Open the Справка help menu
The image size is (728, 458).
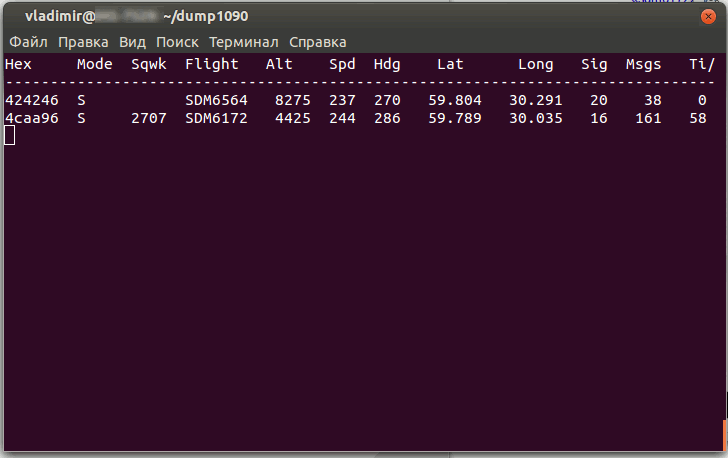tap(318, 42)
